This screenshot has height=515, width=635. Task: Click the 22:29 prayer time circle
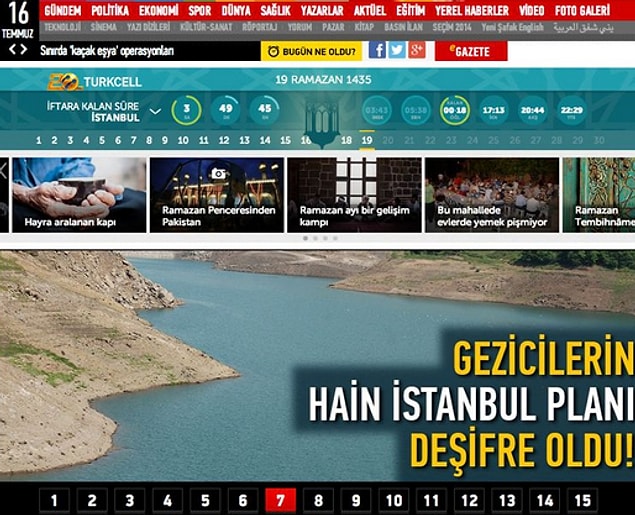572,110
